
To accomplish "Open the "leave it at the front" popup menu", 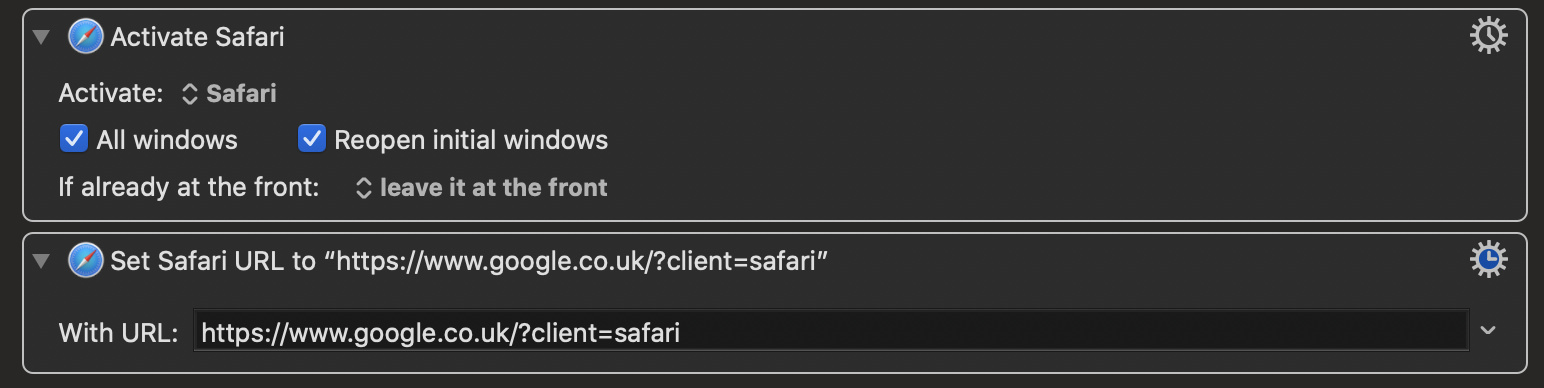I will [x=482, y=188].
